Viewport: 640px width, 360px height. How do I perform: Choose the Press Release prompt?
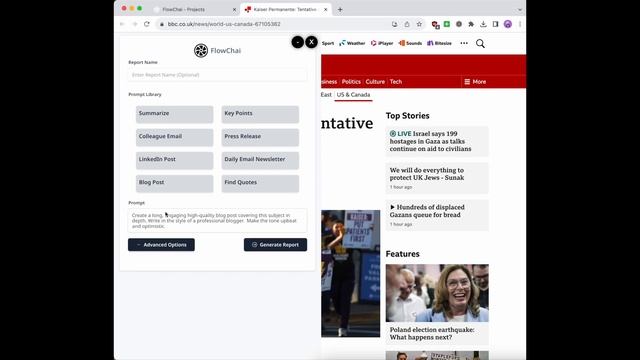(x=260, y=138)
